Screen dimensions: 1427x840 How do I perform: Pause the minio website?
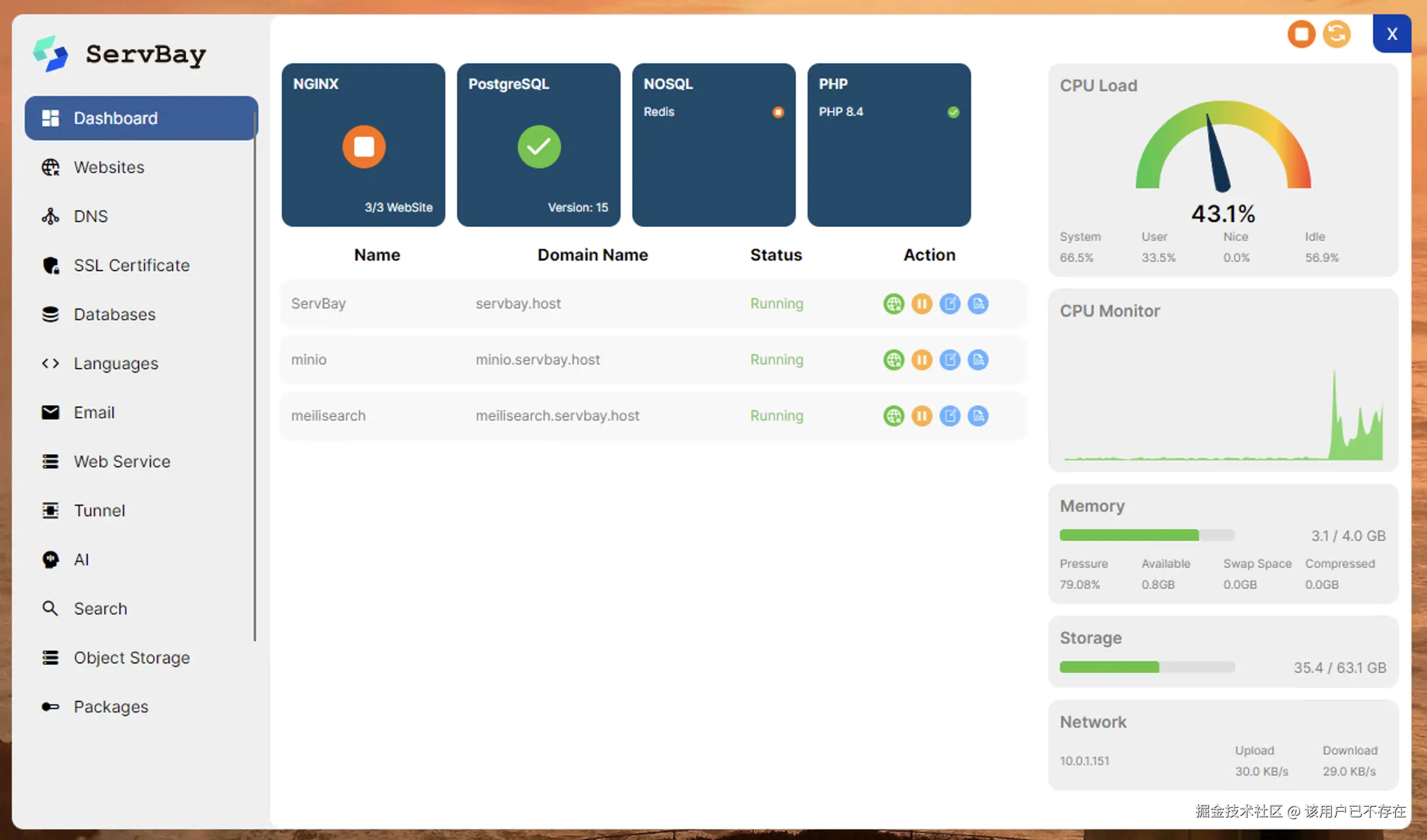(922, 360)
